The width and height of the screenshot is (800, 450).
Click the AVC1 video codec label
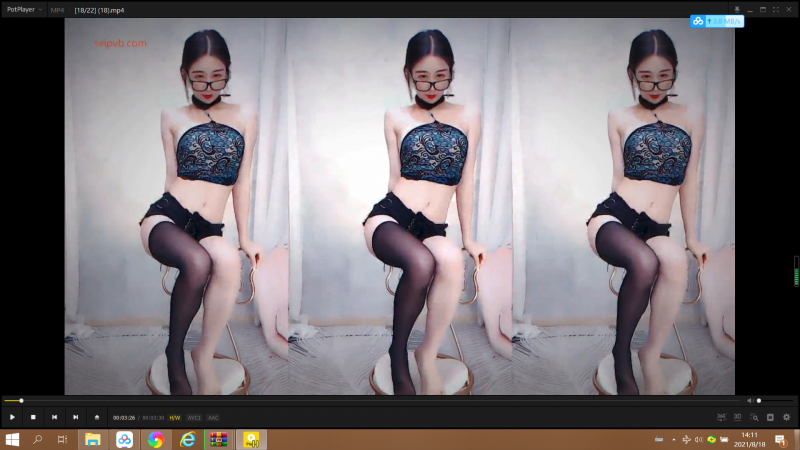tap(194, 417)
